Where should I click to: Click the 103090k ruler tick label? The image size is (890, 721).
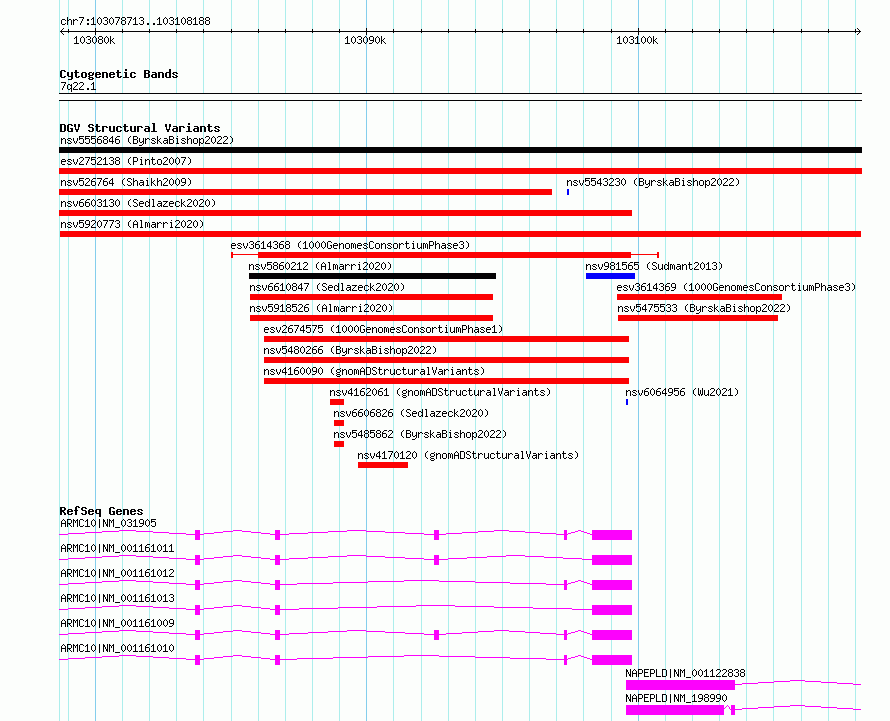pyautogui.click(x=365, y=40)
